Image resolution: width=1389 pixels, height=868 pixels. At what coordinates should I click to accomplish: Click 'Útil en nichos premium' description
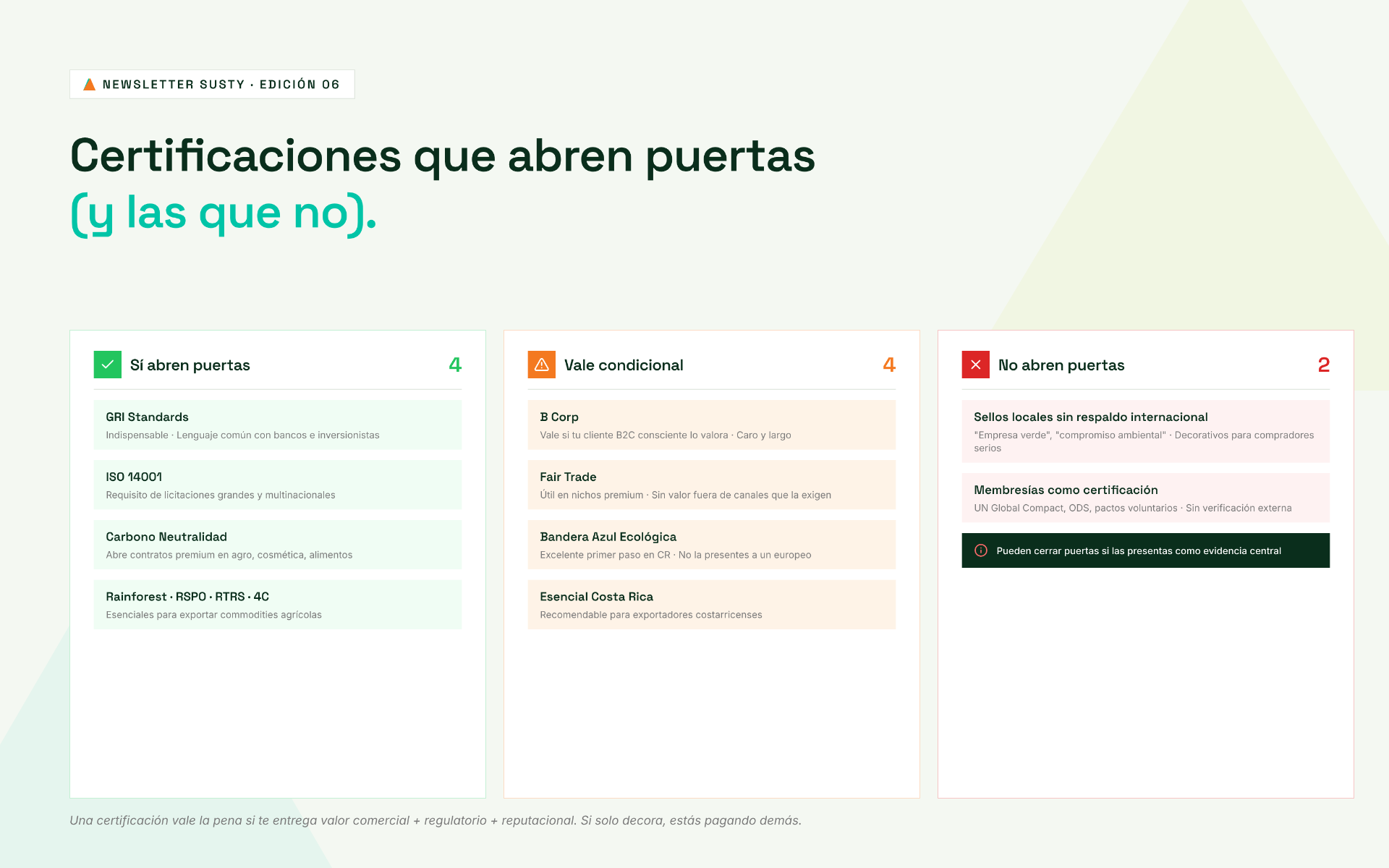point(685,495)
